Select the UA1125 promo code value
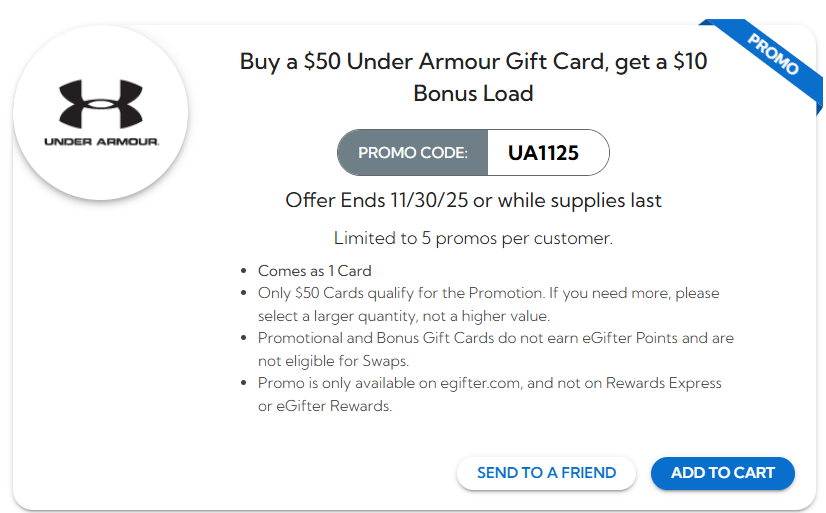 [543, 153]
